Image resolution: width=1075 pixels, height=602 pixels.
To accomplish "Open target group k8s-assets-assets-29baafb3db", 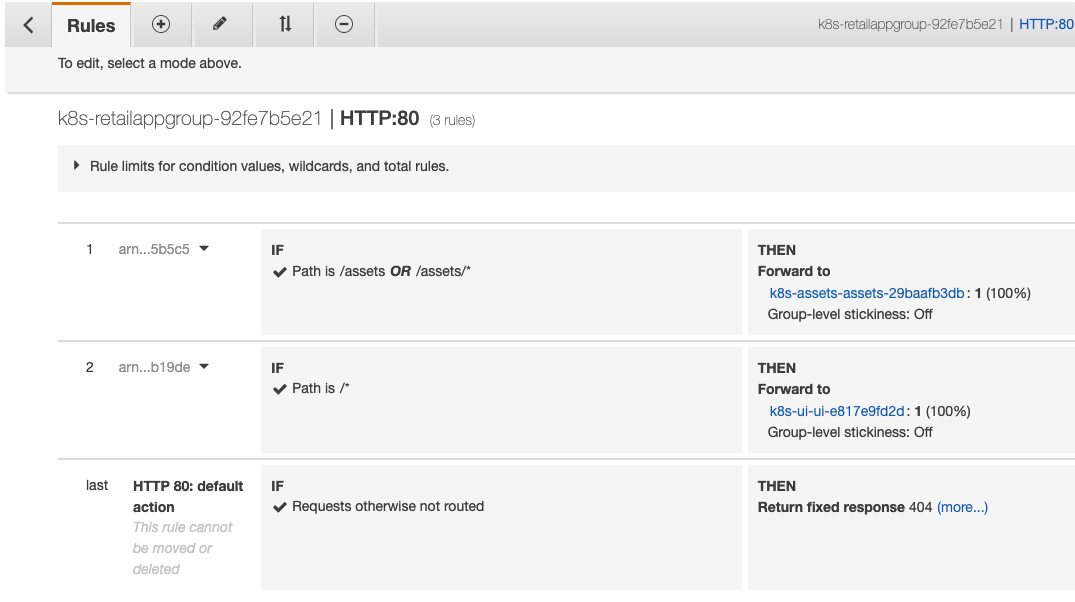I will point(867,293).
